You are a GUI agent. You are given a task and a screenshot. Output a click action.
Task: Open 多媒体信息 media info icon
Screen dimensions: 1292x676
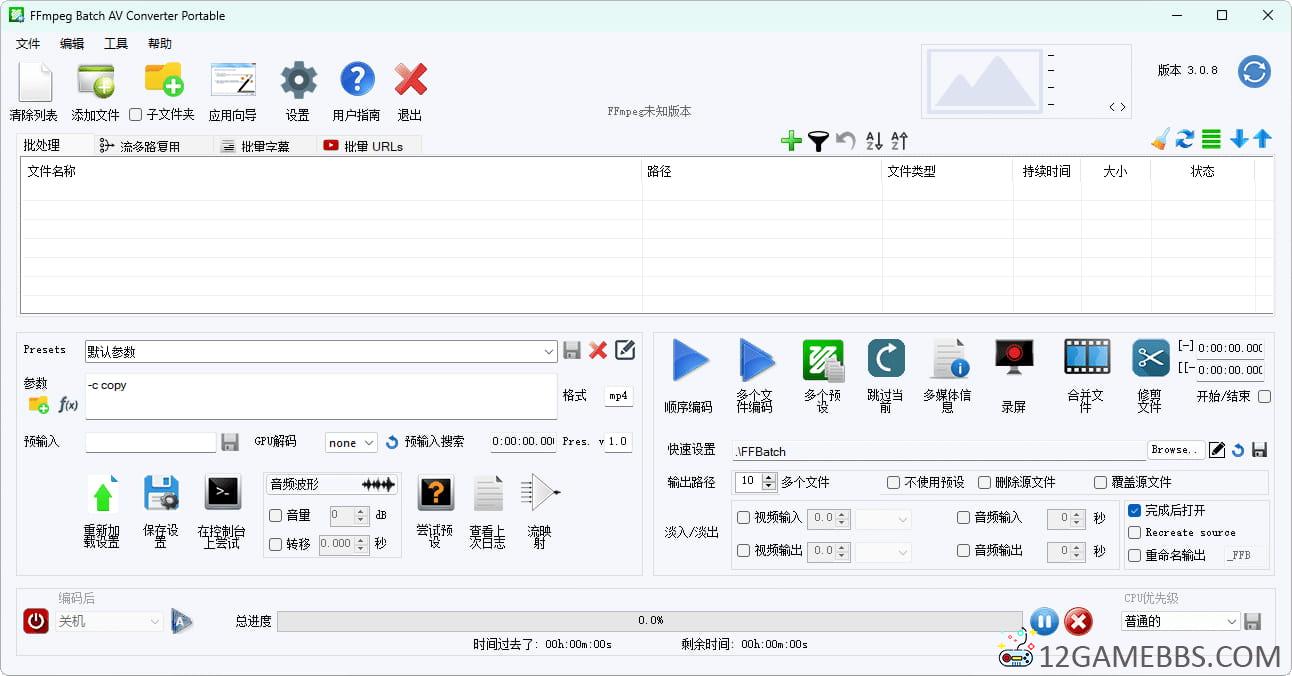click(x=947, y=360)
